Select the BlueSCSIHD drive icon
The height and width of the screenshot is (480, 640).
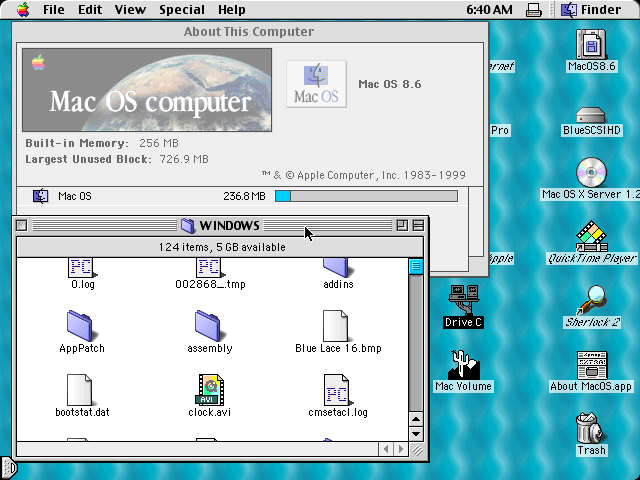point(591,115)
